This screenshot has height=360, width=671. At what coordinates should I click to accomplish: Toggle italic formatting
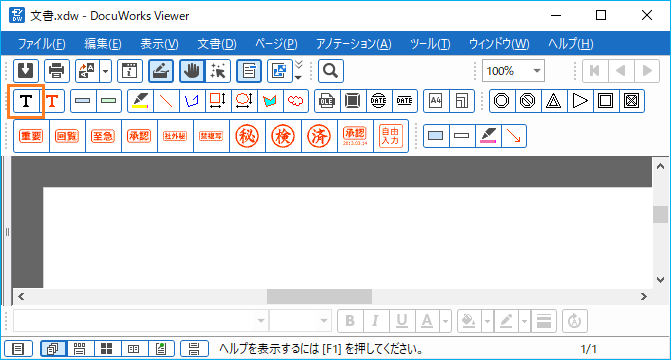pyautogui.click(x=376, y=321)
